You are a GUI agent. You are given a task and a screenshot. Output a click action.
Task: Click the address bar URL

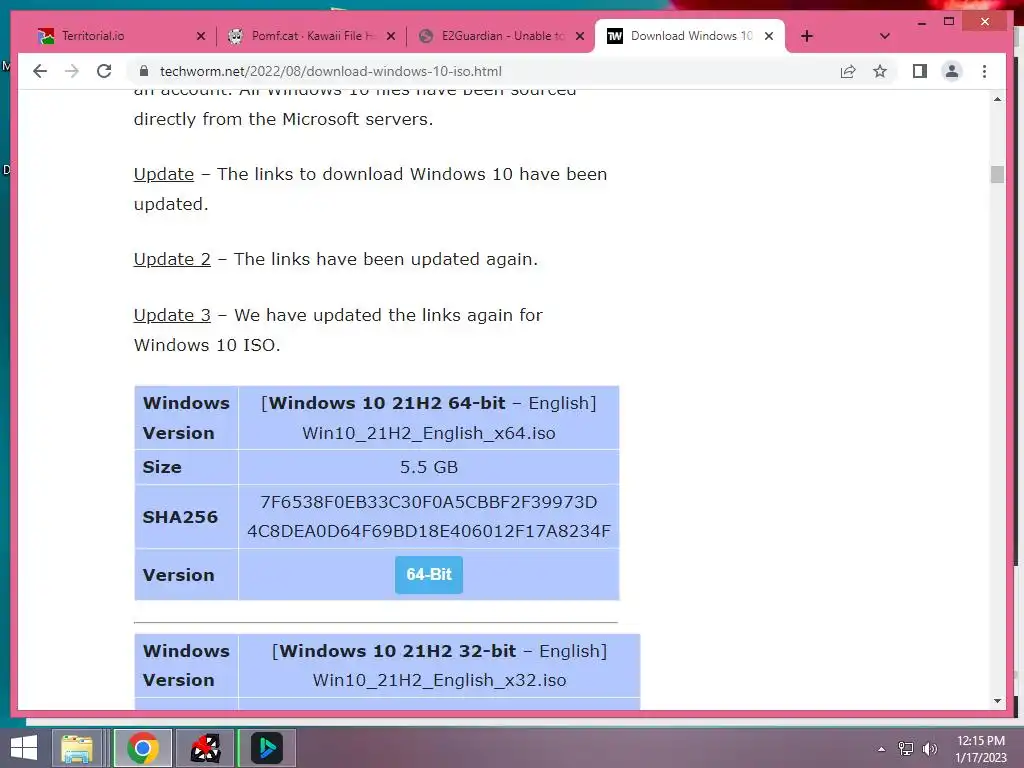click(x=330, y=71)
